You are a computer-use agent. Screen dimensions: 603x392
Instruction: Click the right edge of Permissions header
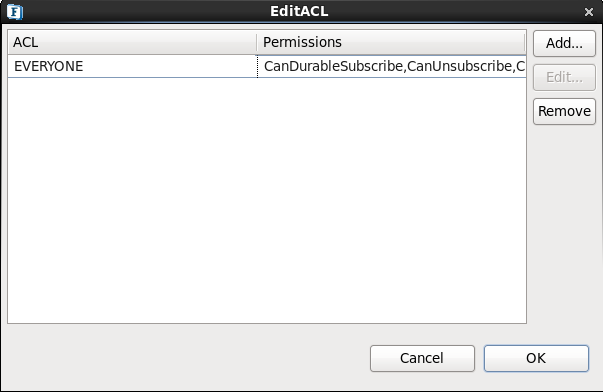(x=525, y=42)
